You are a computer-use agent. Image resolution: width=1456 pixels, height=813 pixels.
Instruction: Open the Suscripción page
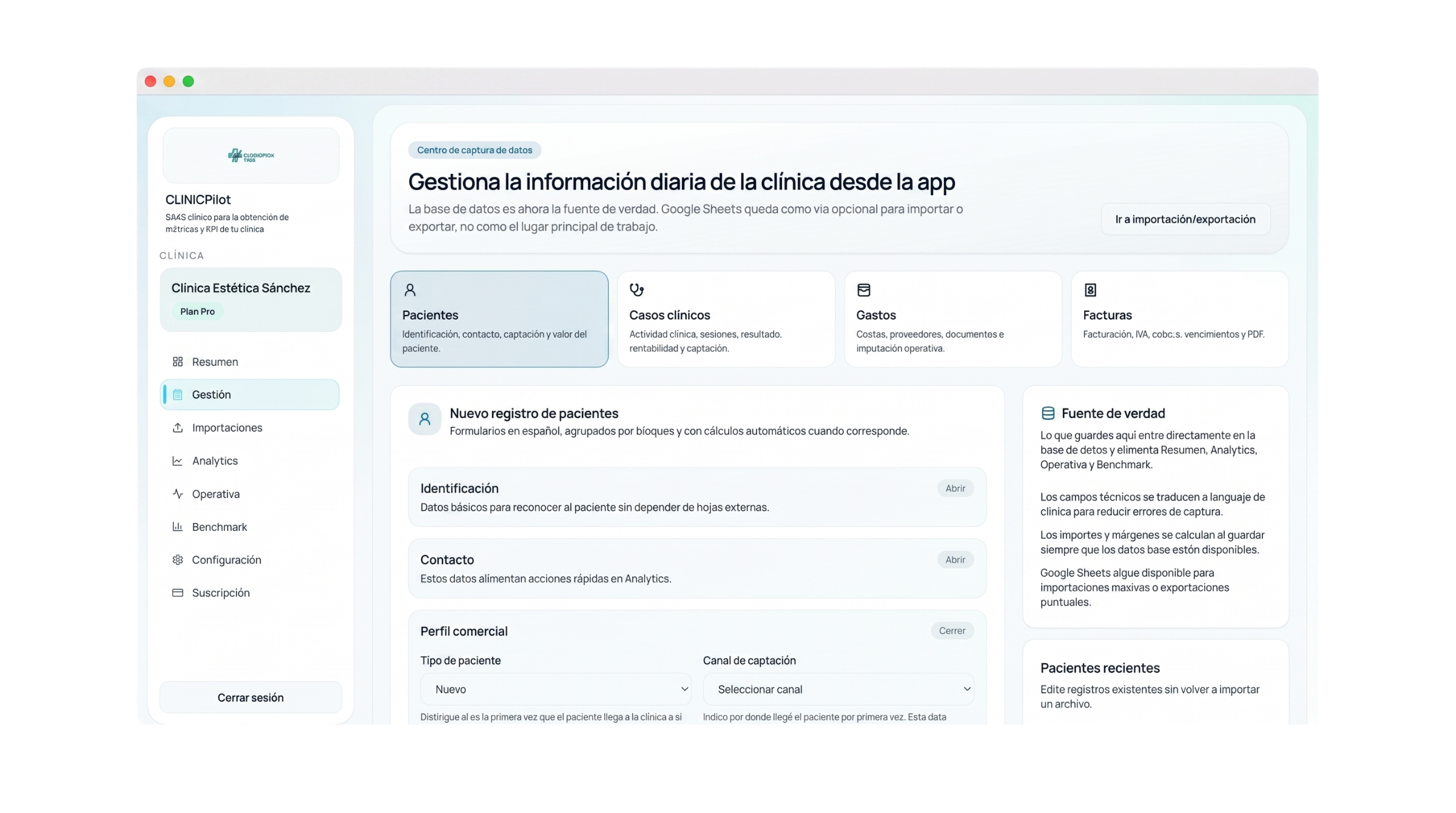250,593
